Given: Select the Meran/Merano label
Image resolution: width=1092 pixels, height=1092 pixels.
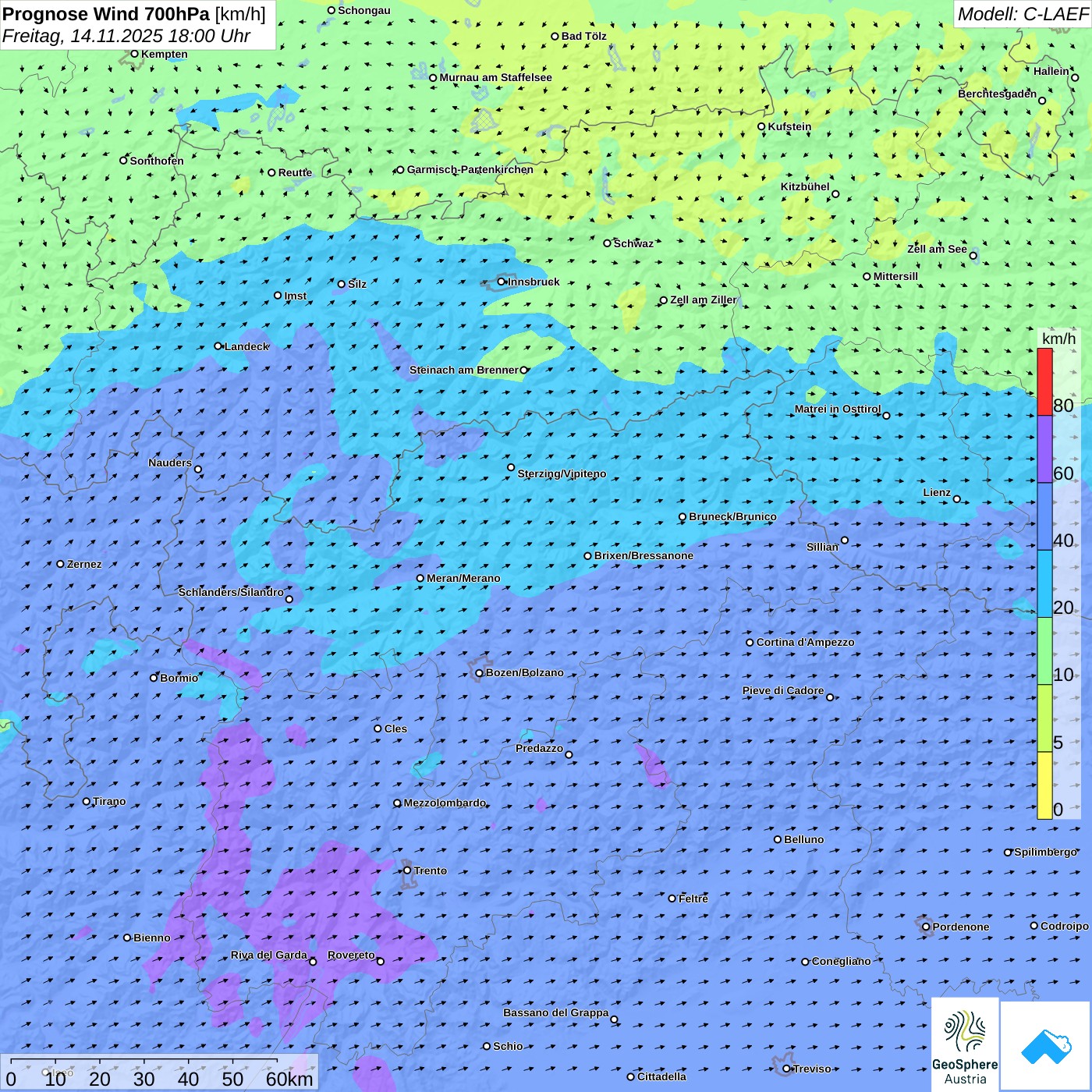Looking at the screenshot, I should pos(463,578).
